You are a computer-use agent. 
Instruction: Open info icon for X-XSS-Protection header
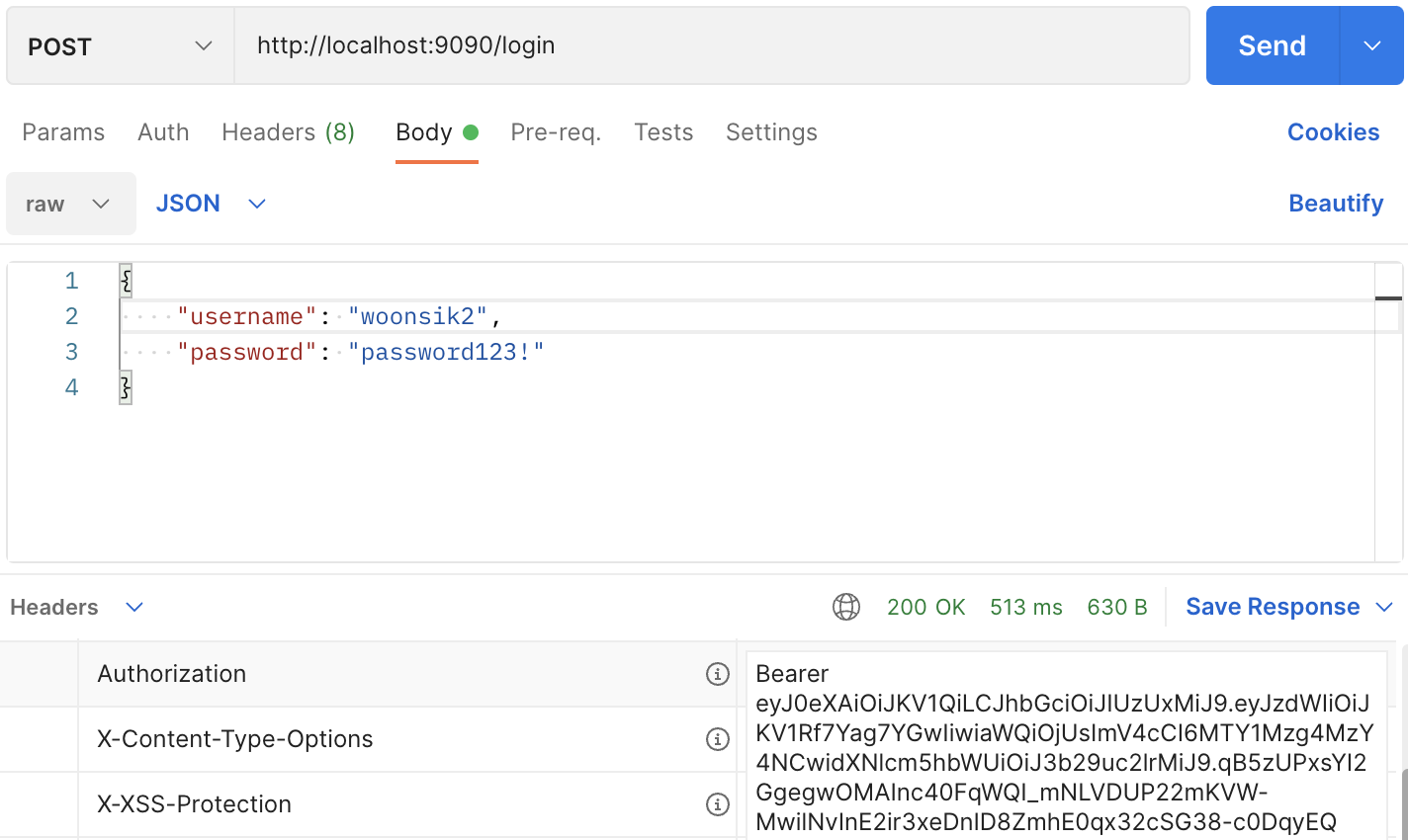[x=718, y=804]
